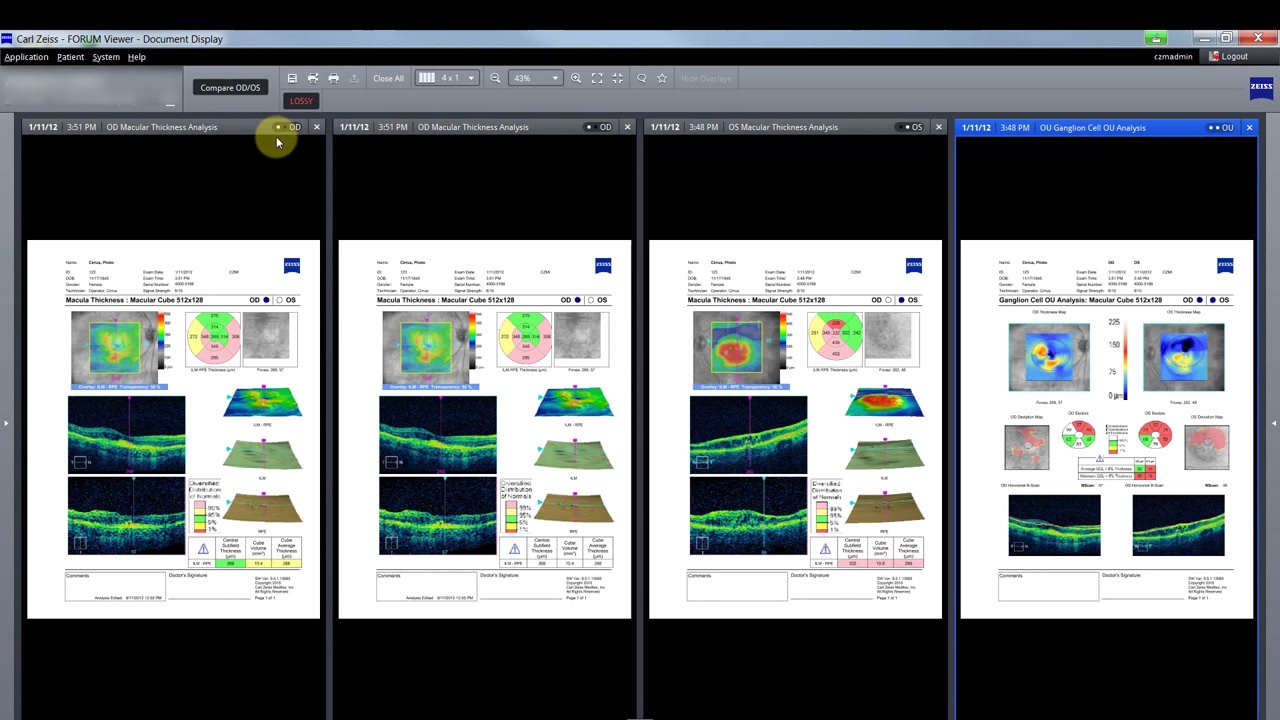Click the Close All button
1280x720 pixels.
pos(388,78)
